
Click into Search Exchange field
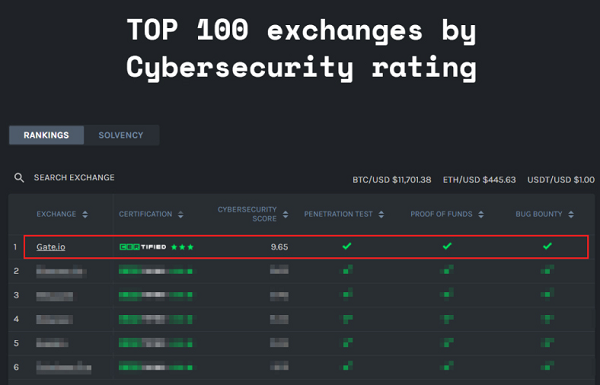pos(74,178)
